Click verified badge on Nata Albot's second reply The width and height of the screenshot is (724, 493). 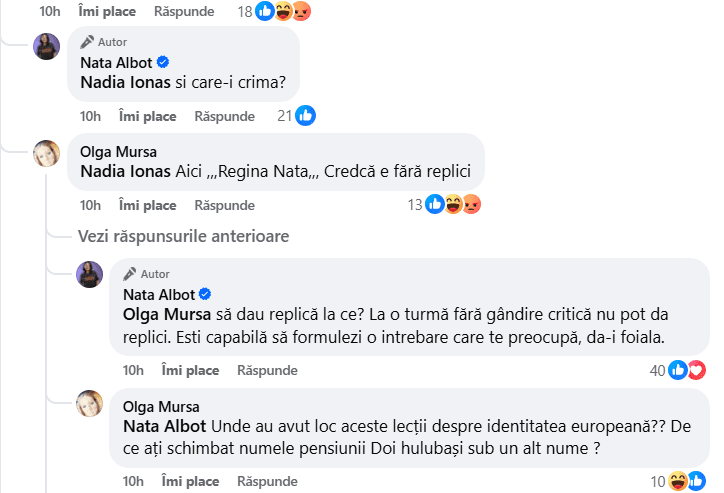[205, 293]
